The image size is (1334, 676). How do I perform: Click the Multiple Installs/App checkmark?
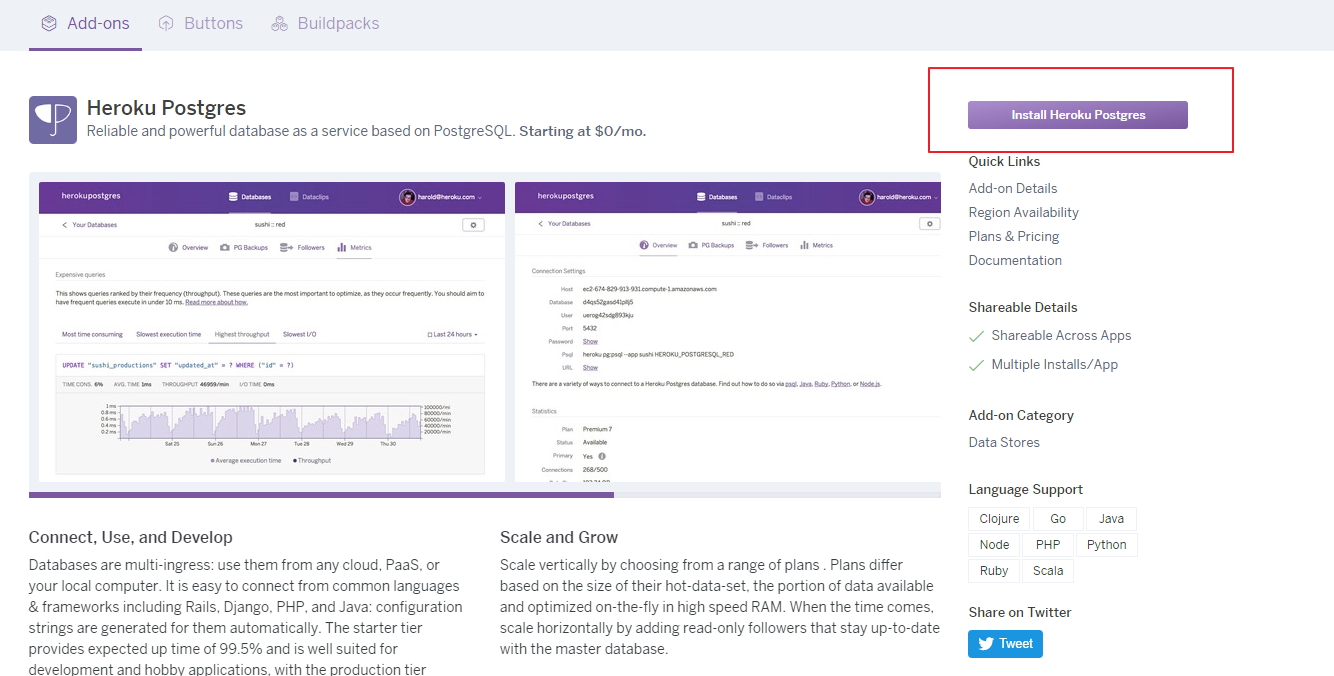coord(977,365)
